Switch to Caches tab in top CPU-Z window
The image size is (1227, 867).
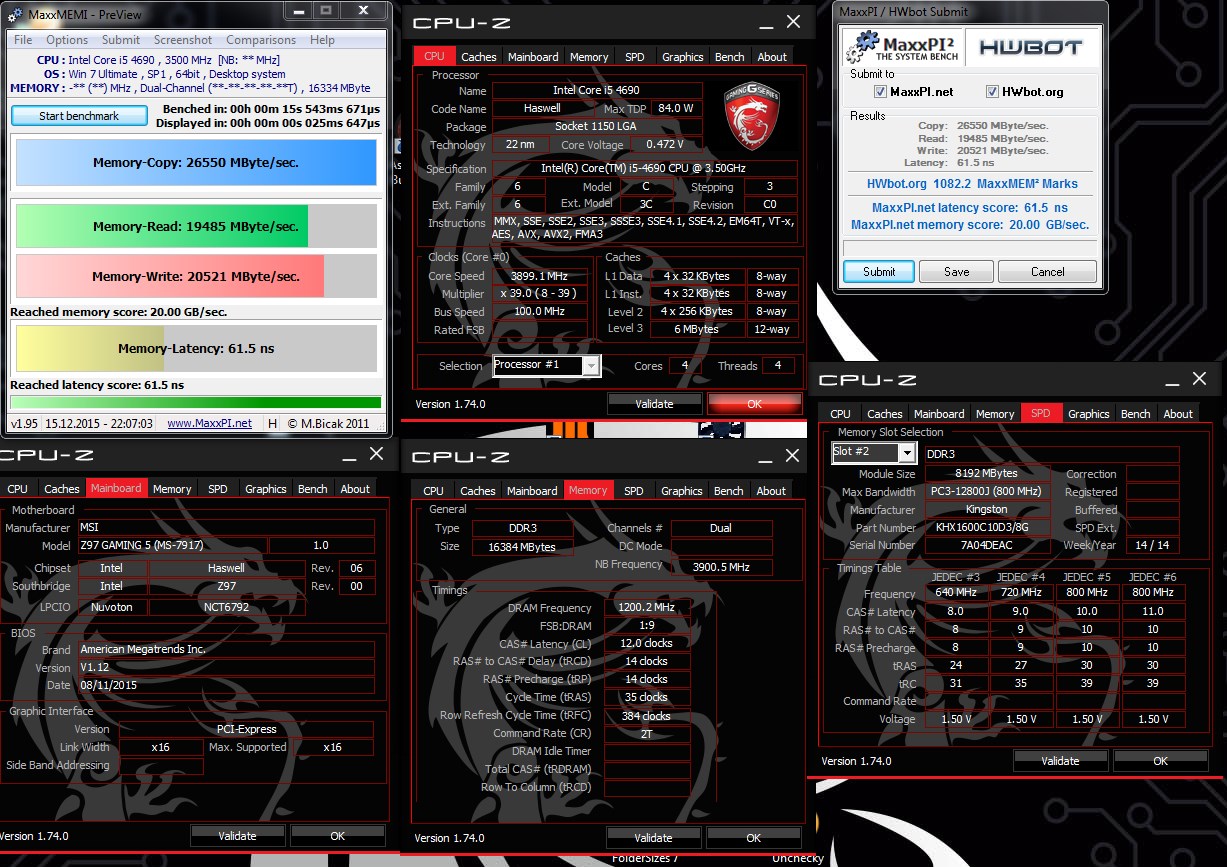click(x=479, y=57)
